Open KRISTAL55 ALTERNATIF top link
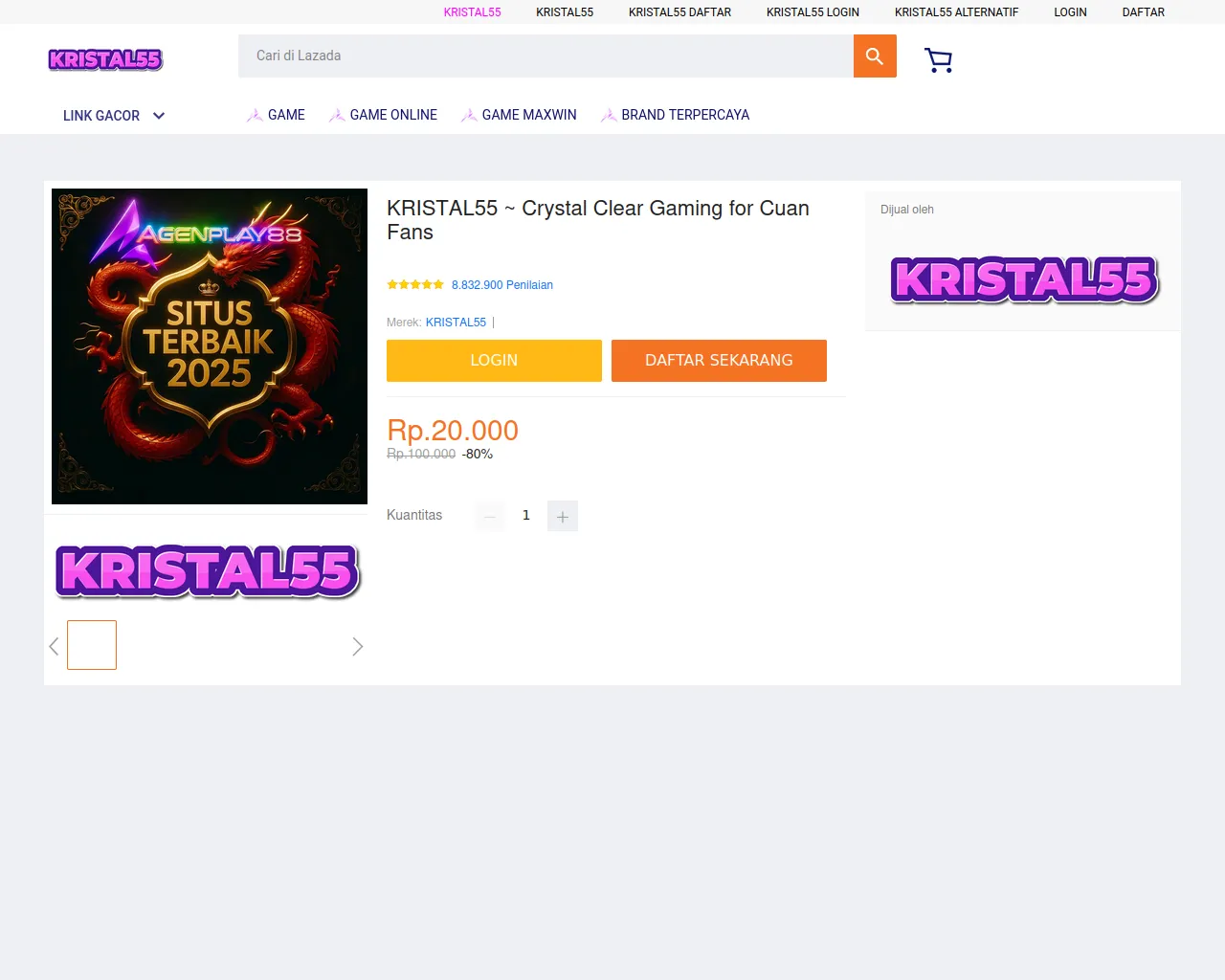This screenshot has height=980, width=1225. pyautogui.click(x=956, y=12)
